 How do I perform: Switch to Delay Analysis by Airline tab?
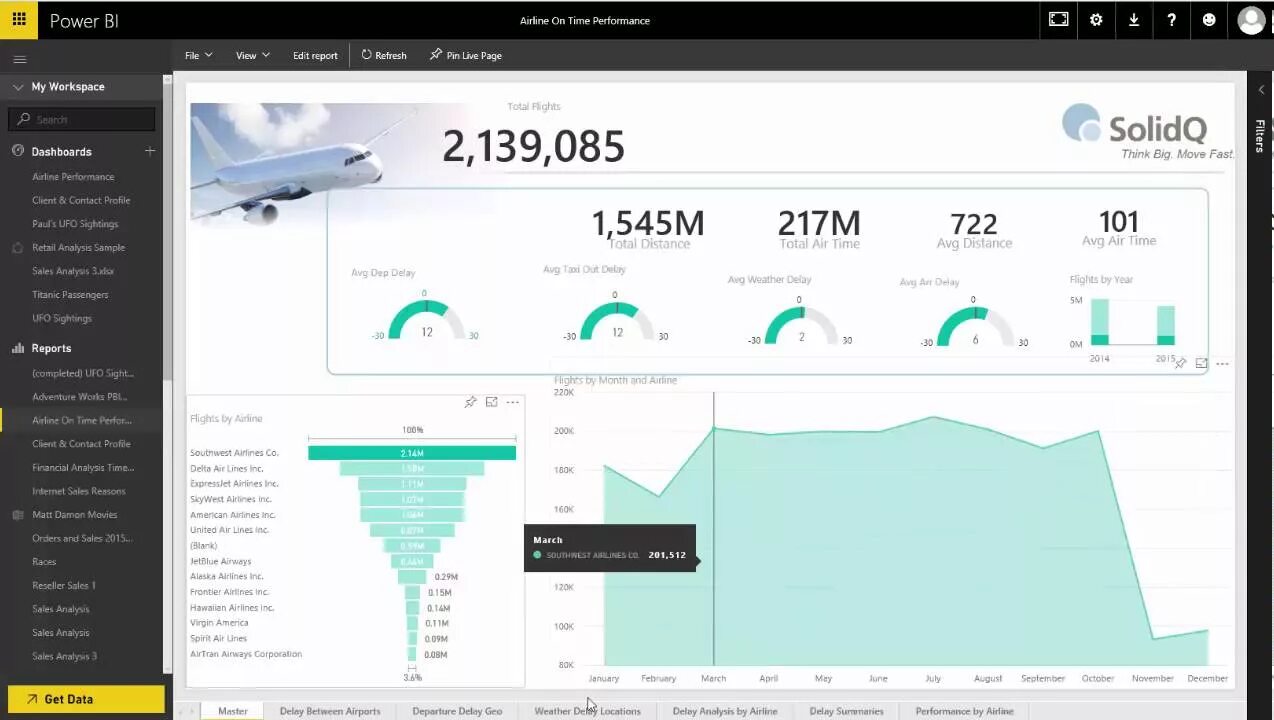point(725,711)
